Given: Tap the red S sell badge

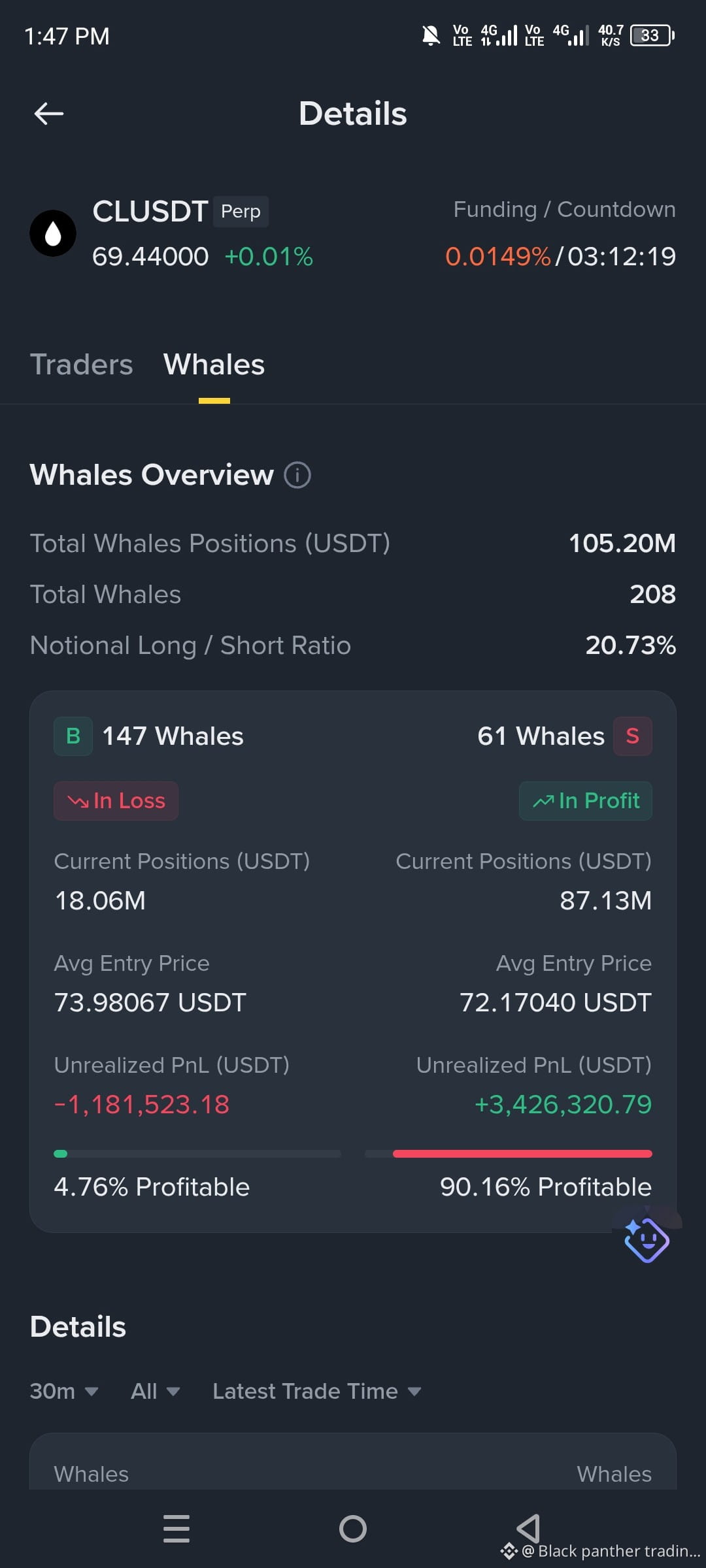Looking at the screenshot, I should pyautogui.click(x=632, y=736).
